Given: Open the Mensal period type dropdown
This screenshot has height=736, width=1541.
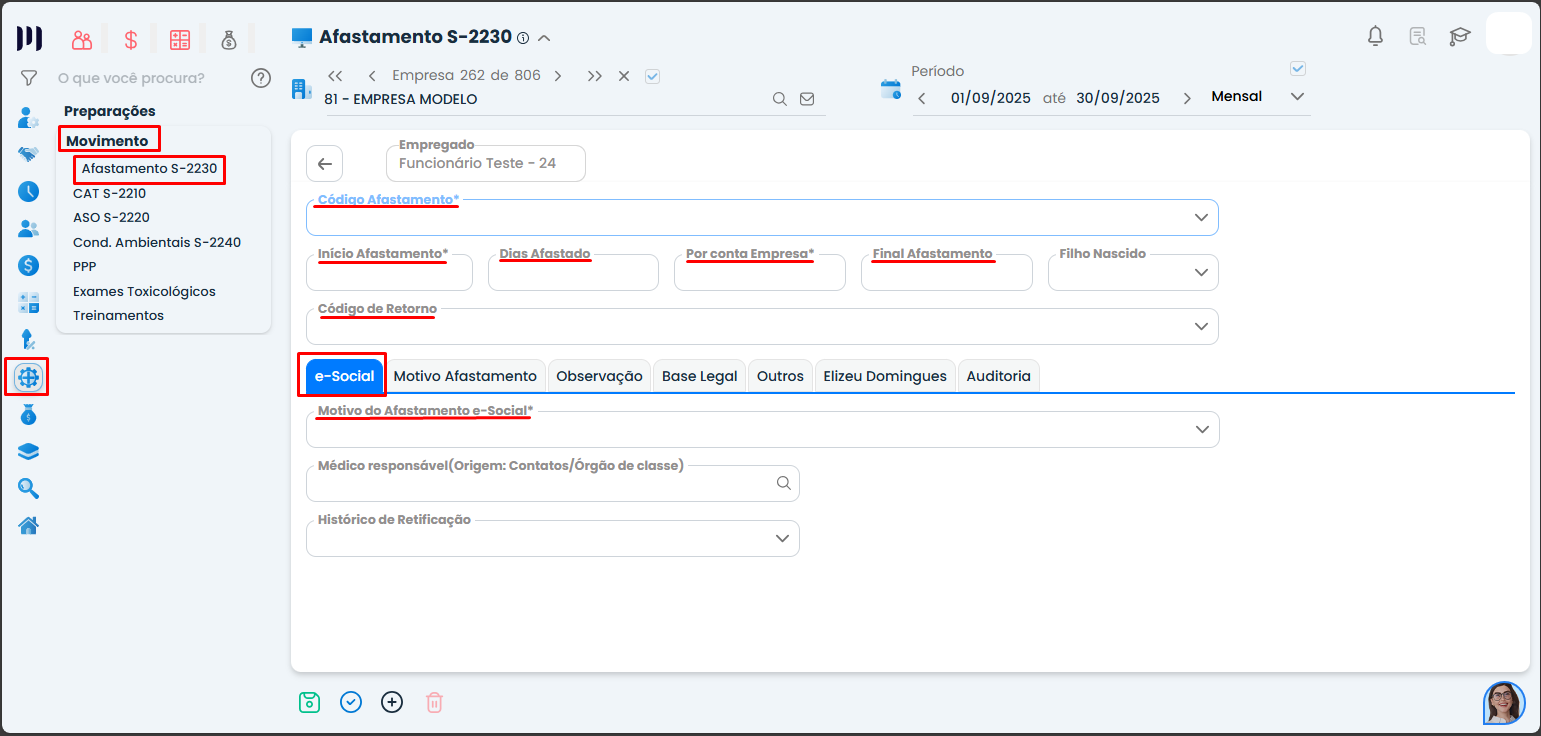Looking at the screenshot, I should pos(1298,97).
